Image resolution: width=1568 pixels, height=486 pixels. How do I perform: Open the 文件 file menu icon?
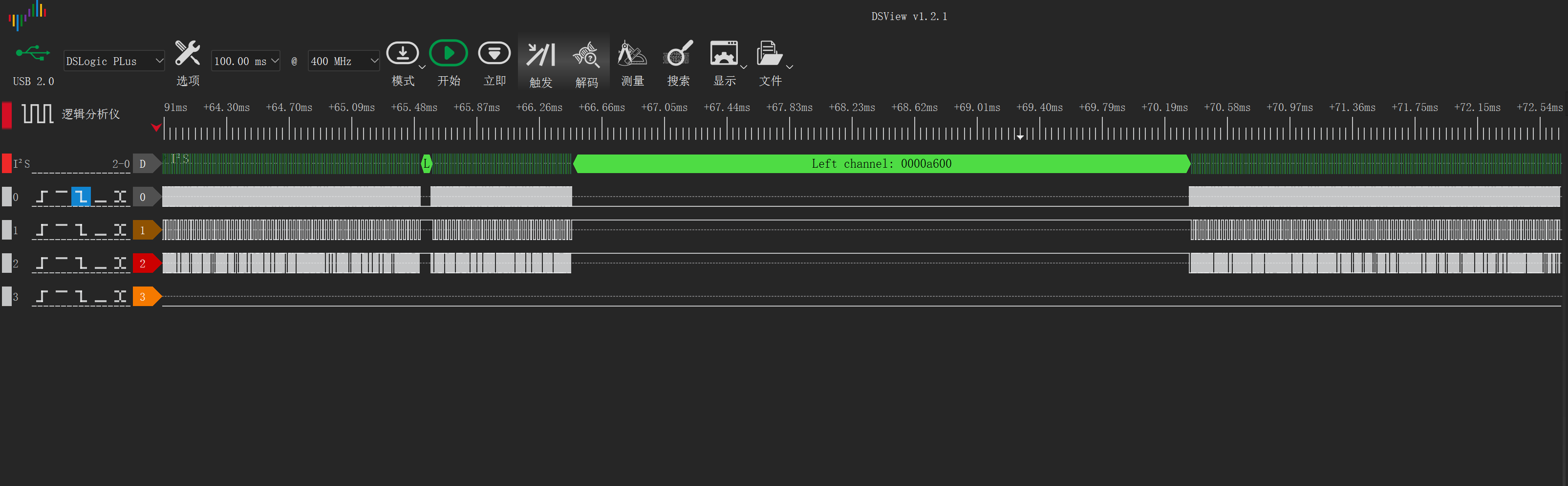[770, 54]
